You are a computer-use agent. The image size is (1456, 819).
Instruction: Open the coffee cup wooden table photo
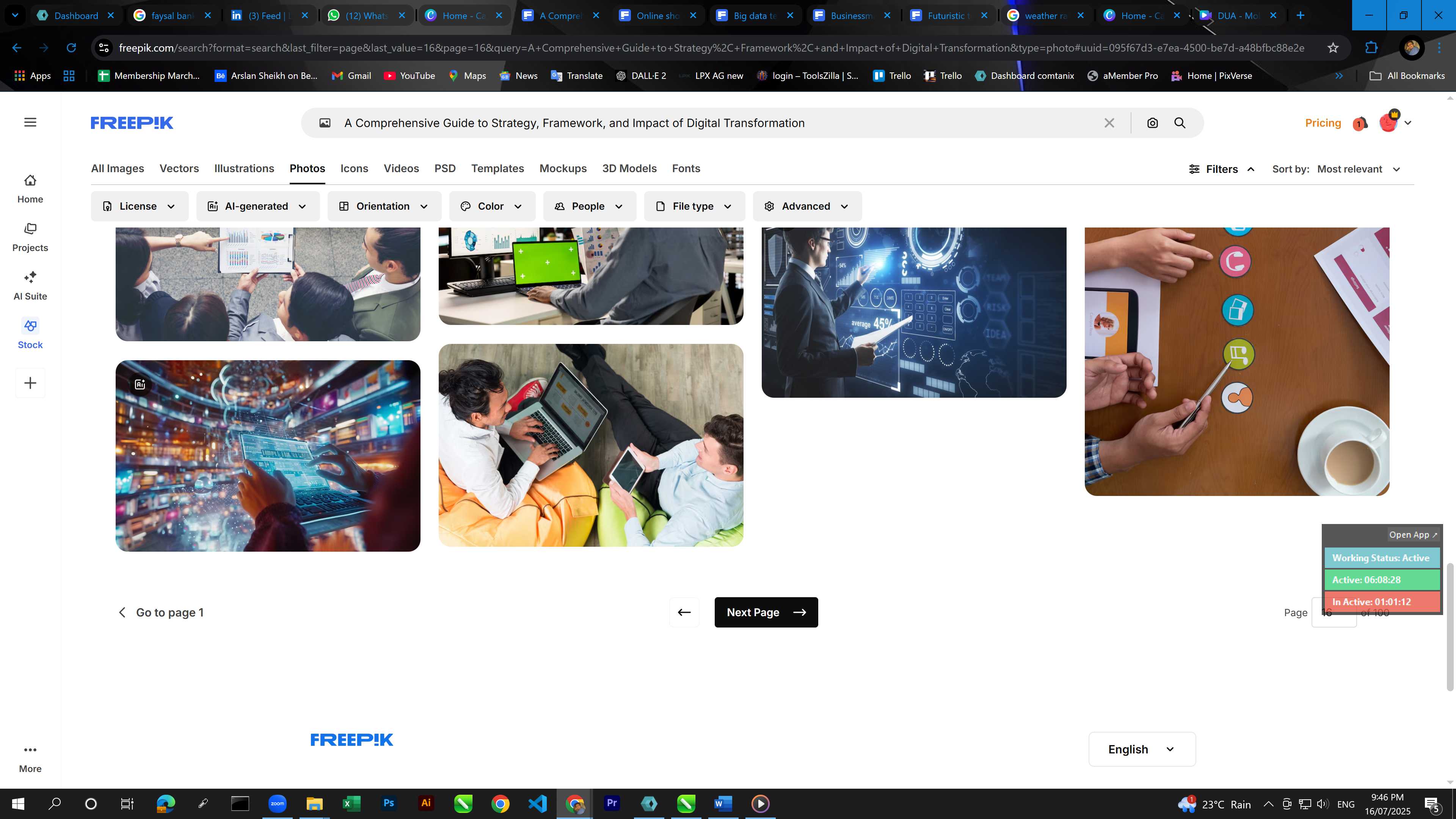1237,362
